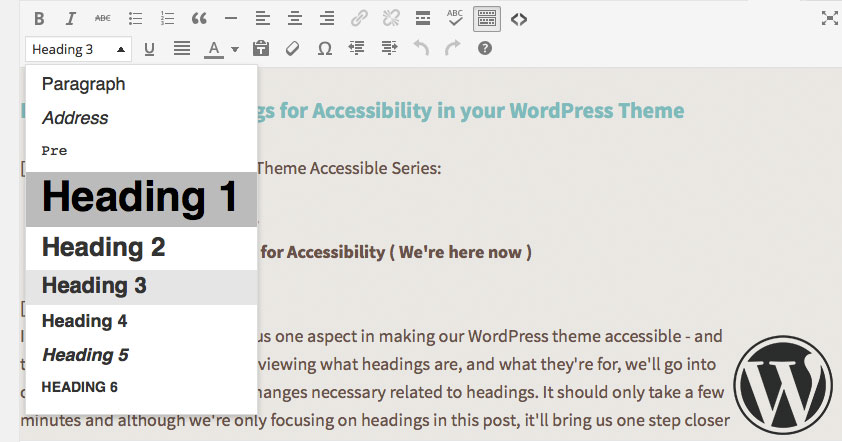
Task: Undo the last change
Action: pos(421,48)
